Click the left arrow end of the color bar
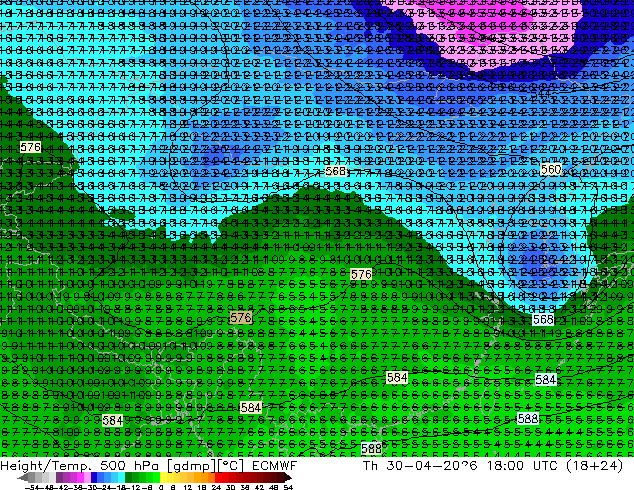The width and height of the screenshot is (634, 490). tap(23, 477)
